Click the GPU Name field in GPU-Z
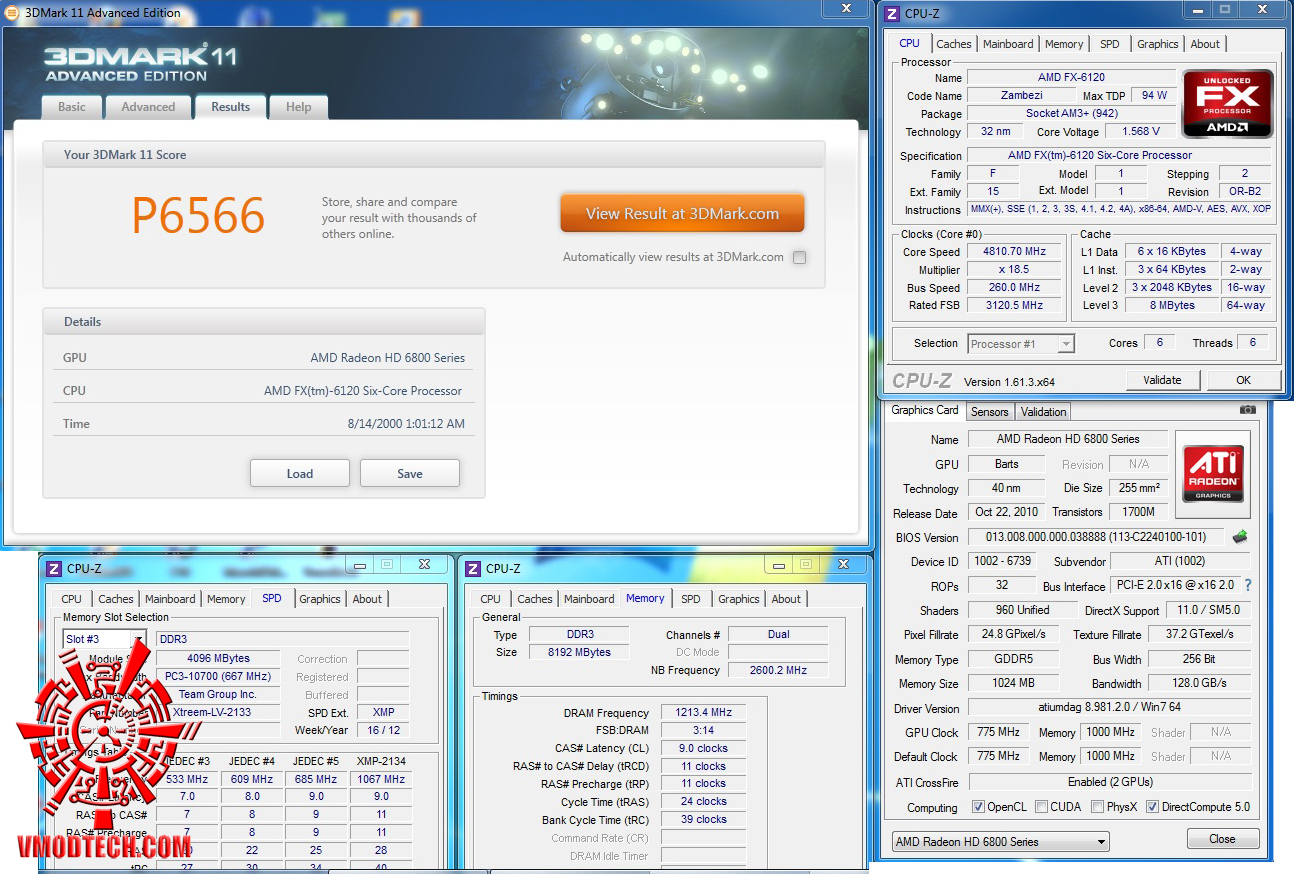1294x874 pixels. click(1068, 439)
